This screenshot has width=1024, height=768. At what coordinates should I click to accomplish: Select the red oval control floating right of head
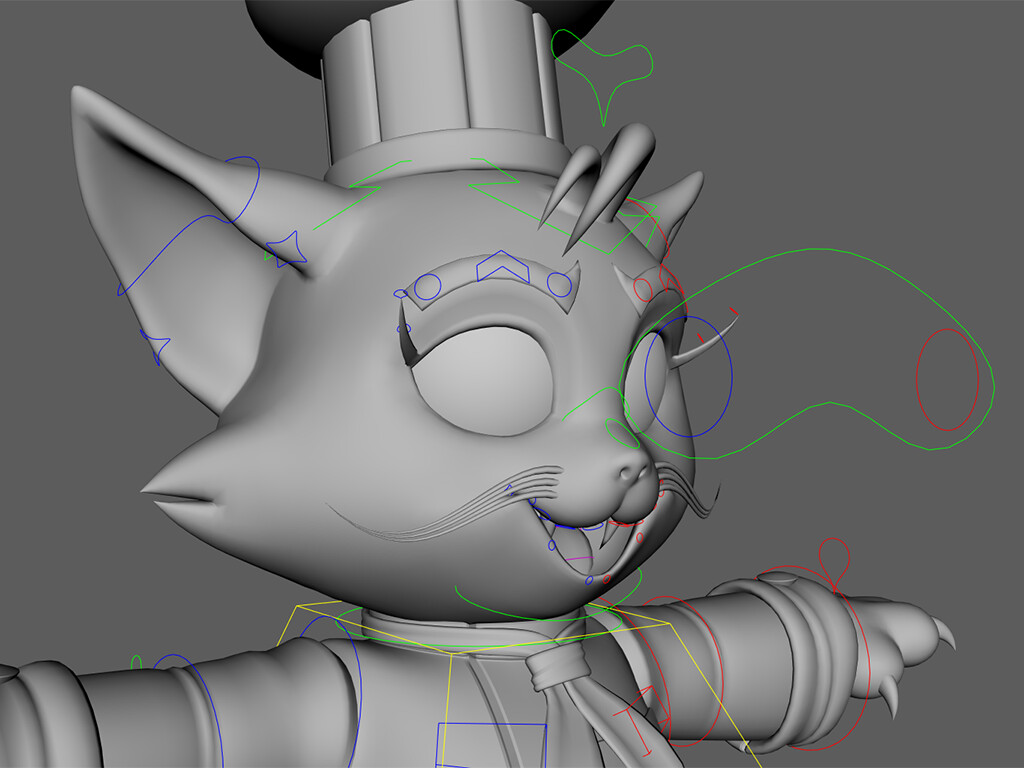click(948, 379)
